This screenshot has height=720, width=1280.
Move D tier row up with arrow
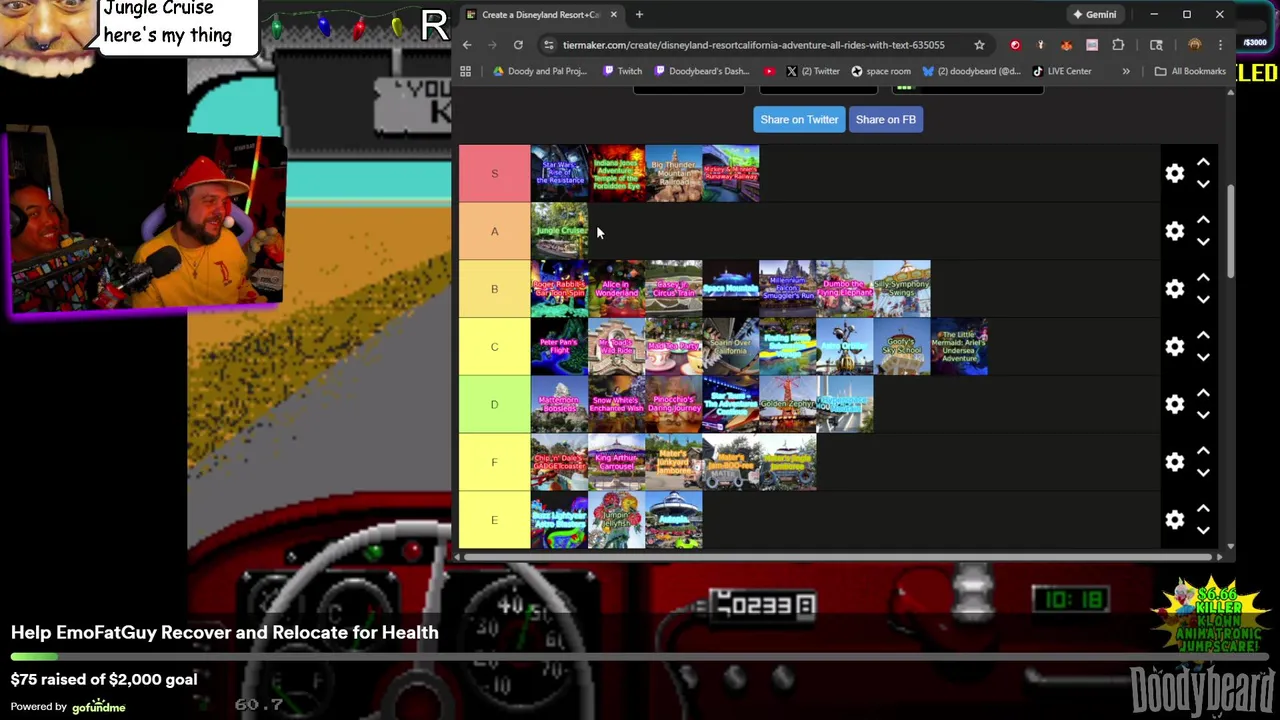[1203, 393]
